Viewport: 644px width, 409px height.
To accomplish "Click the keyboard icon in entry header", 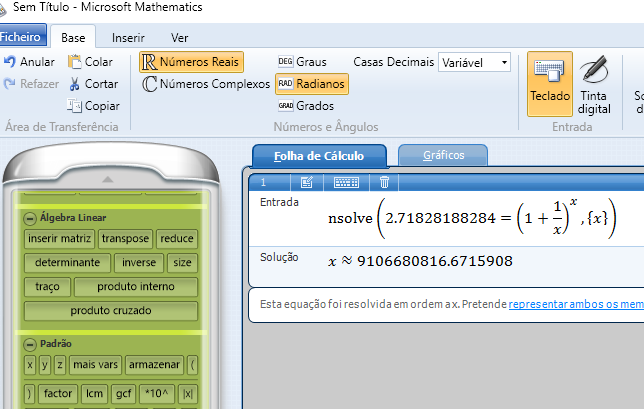I will 346,182.
